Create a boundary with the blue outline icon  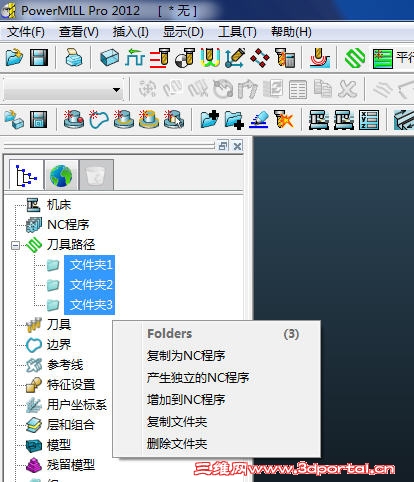(99, 119)
